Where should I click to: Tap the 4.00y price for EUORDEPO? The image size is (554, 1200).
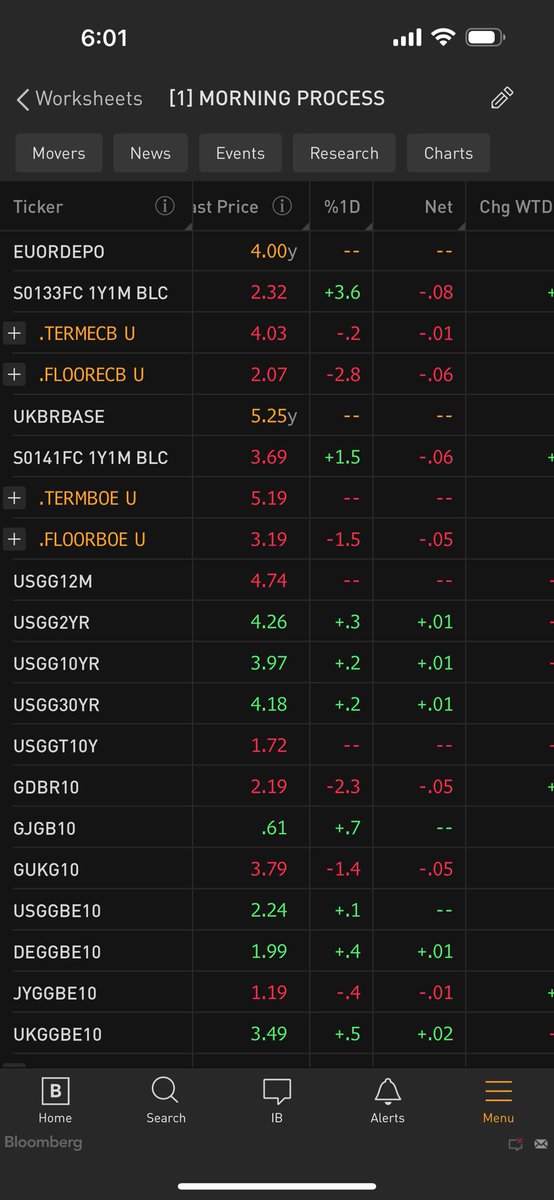(273, 251)
